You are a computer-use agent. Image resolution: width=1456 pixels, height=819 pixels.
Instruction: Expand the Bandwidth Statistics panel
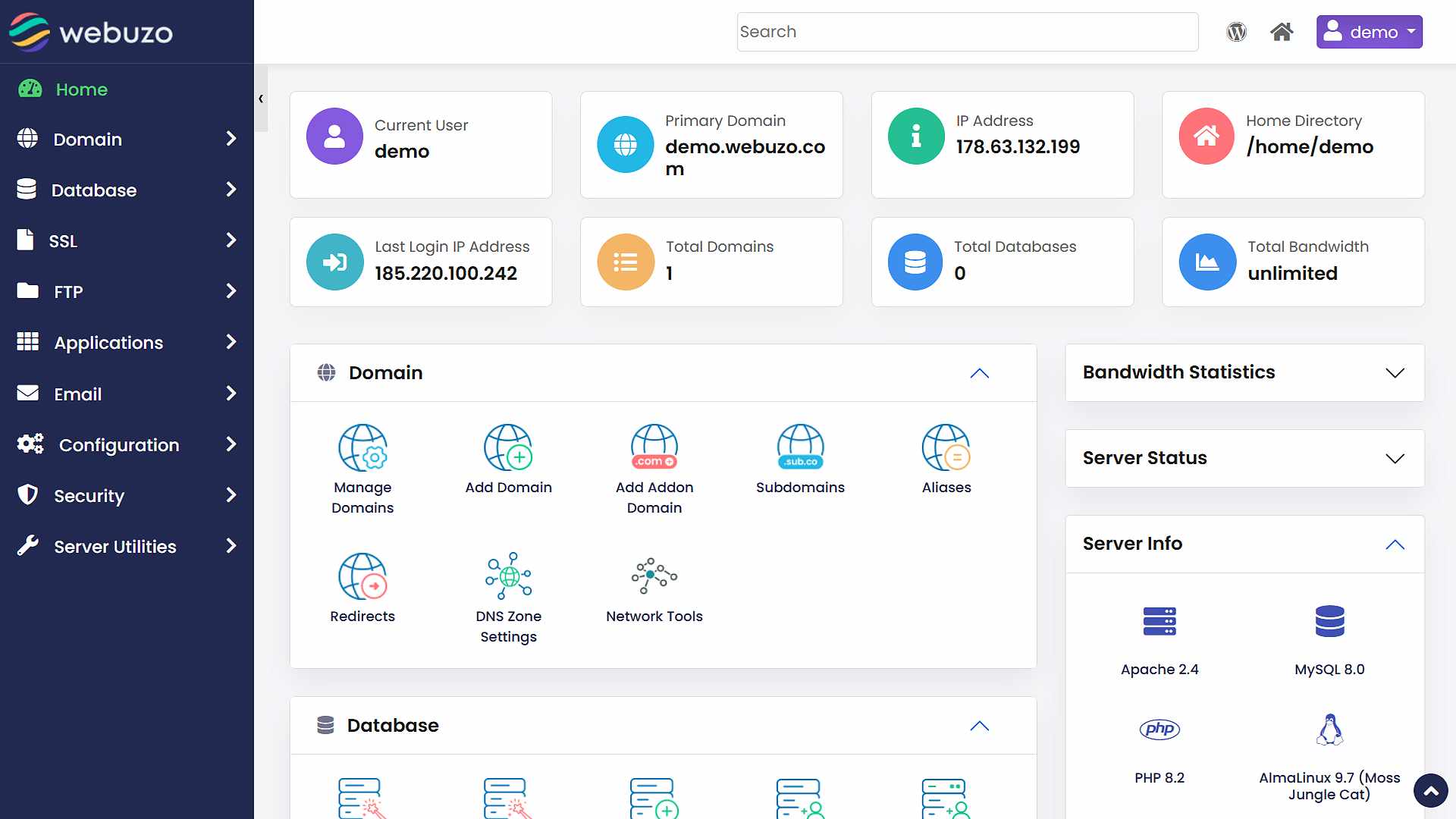pyautogui.click(x=1395, y=373)
